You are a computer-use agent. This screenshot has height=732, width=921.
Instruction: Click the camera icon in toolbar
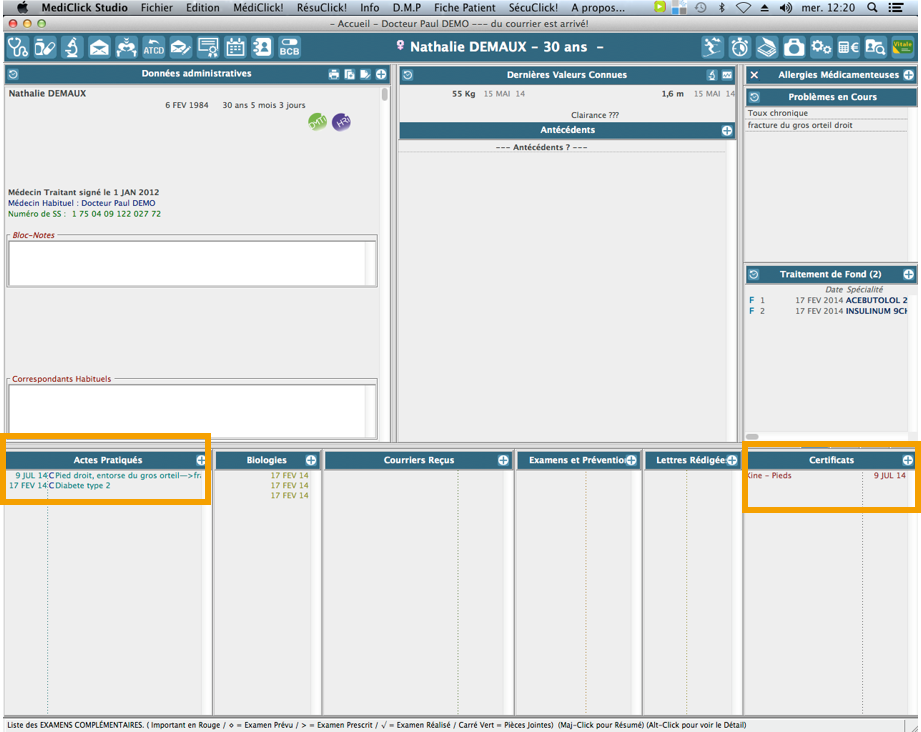[x=793, y=47]
